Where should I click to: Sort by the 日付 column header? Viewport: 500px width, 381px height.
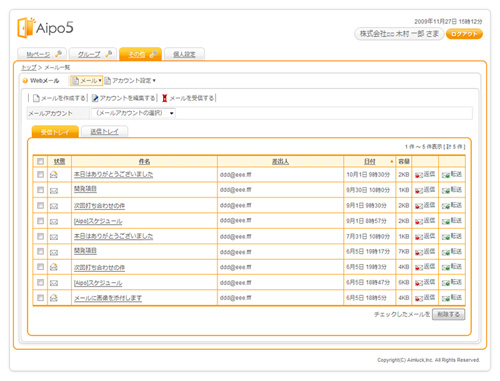point(369,162)
